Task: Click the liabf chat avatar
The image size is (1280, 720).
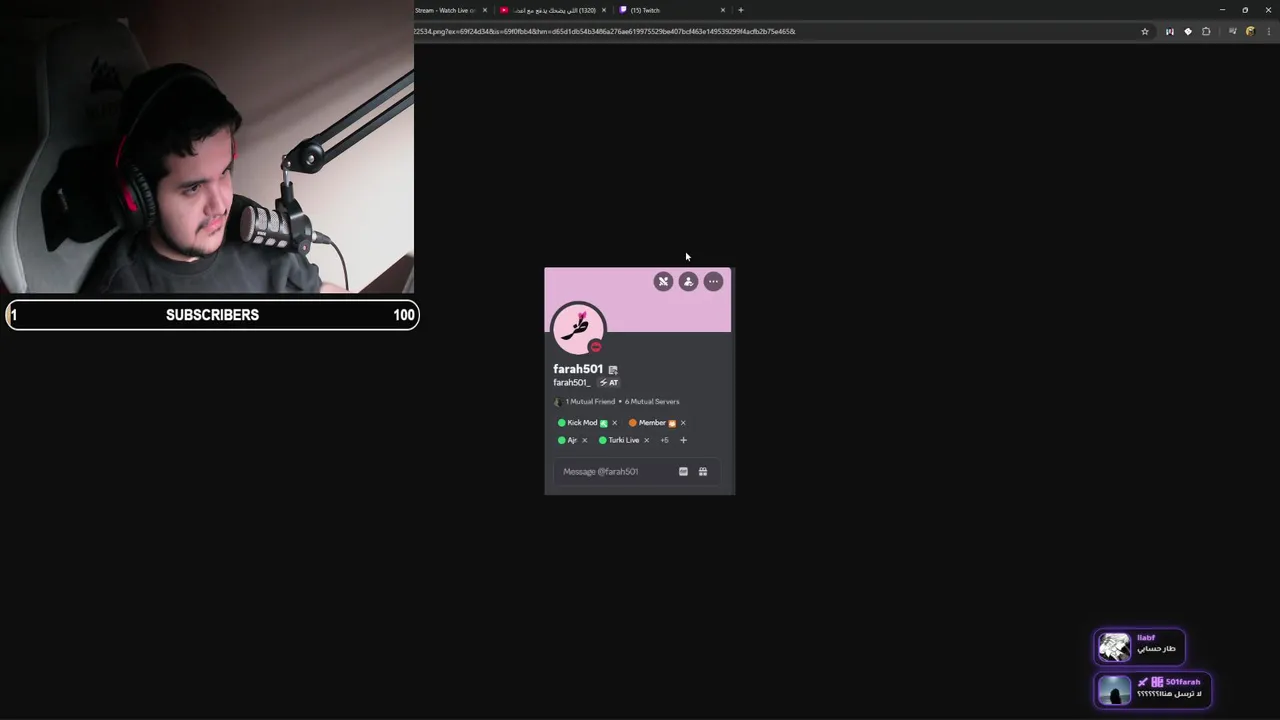Action: [x=1114, y=647]
